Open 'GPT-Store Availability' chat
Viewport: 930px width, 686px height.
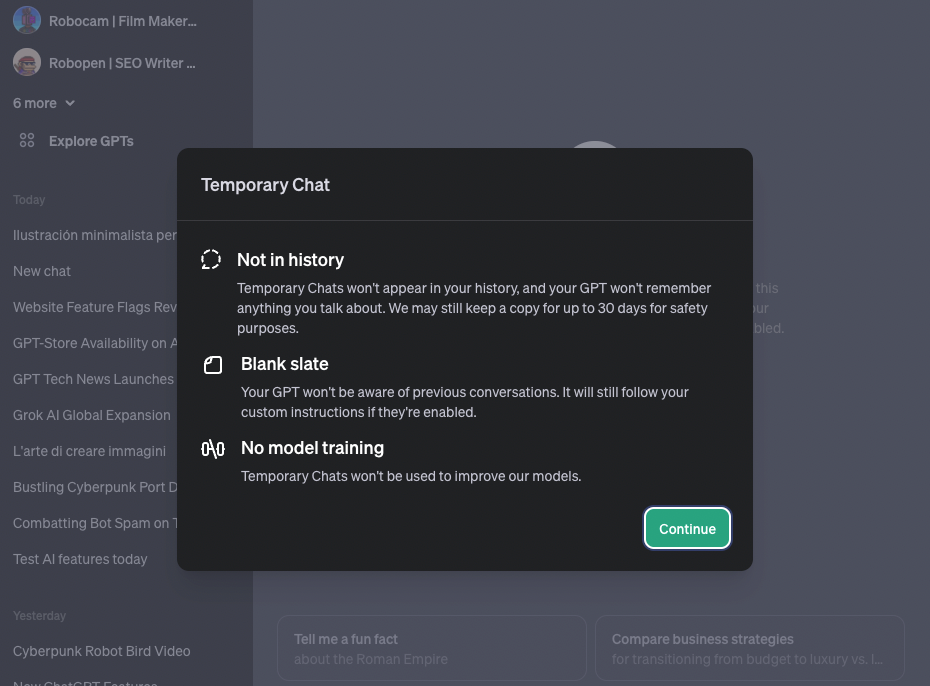(95, 343)
